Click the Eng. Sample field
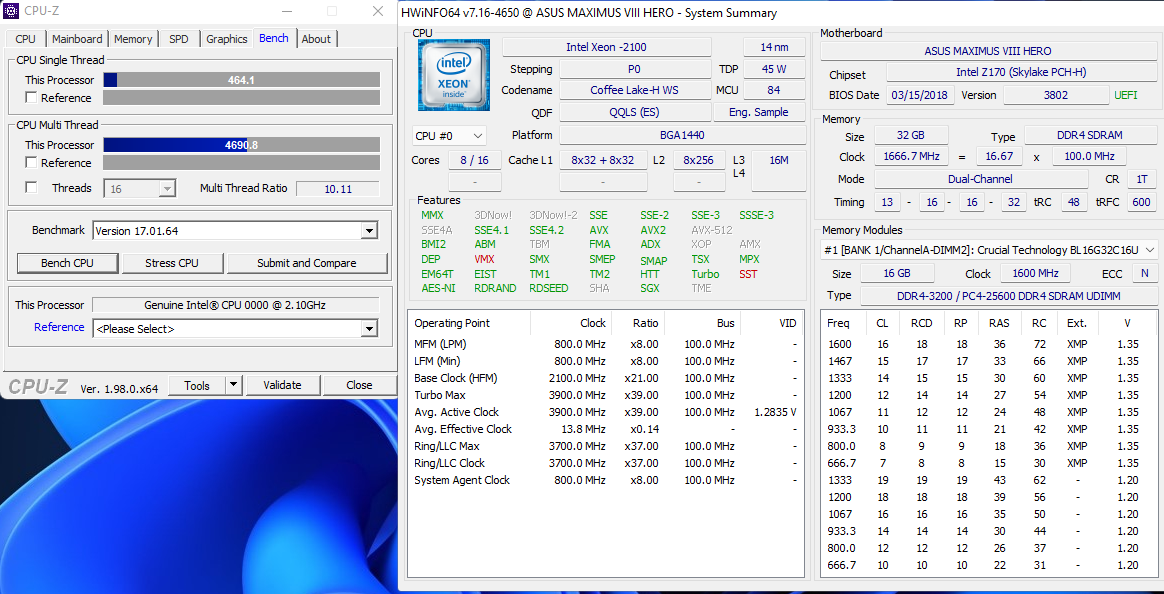The width and height of the screenshot is (1164, 594). (759, 112)
